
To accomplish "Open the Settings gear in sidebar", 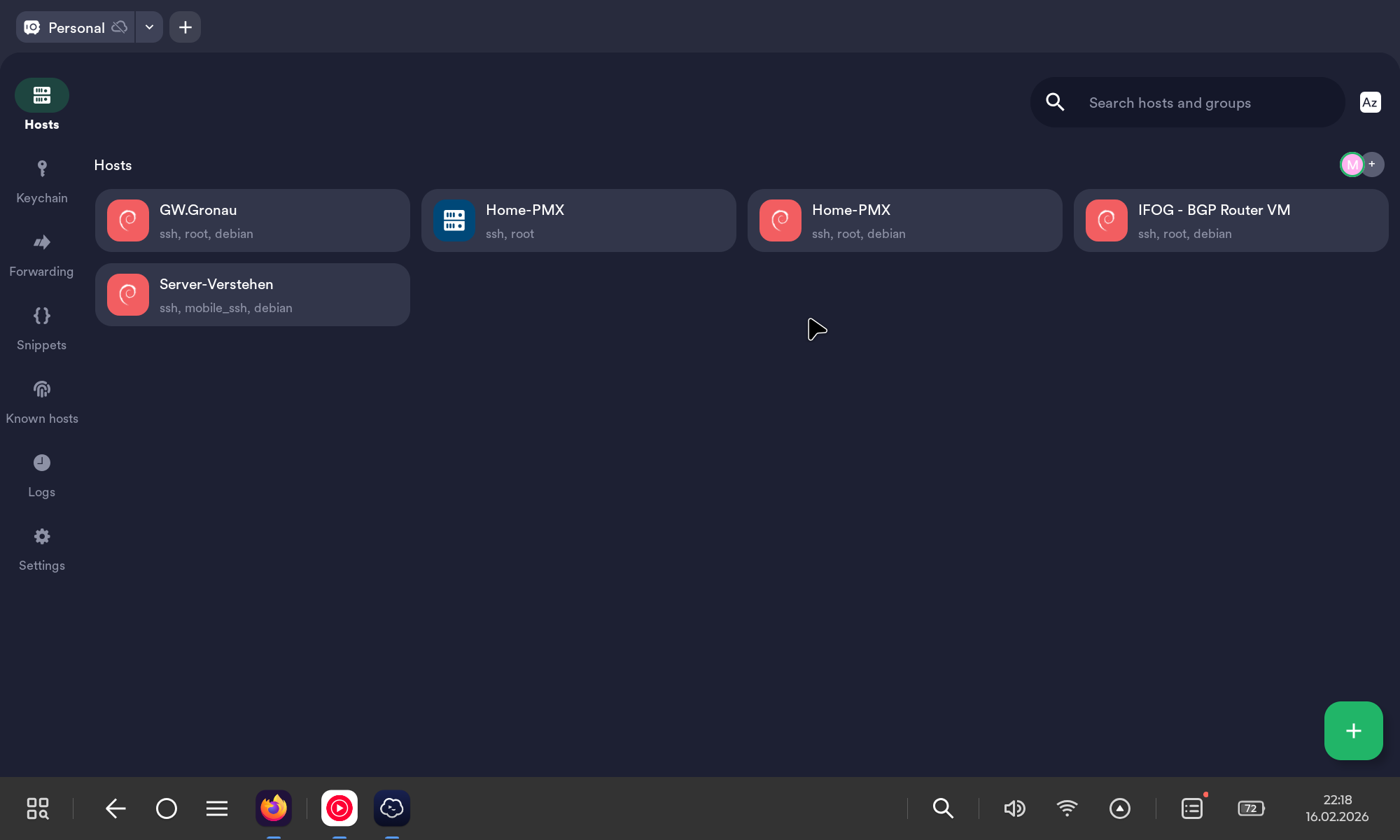I will click(42, 548).
